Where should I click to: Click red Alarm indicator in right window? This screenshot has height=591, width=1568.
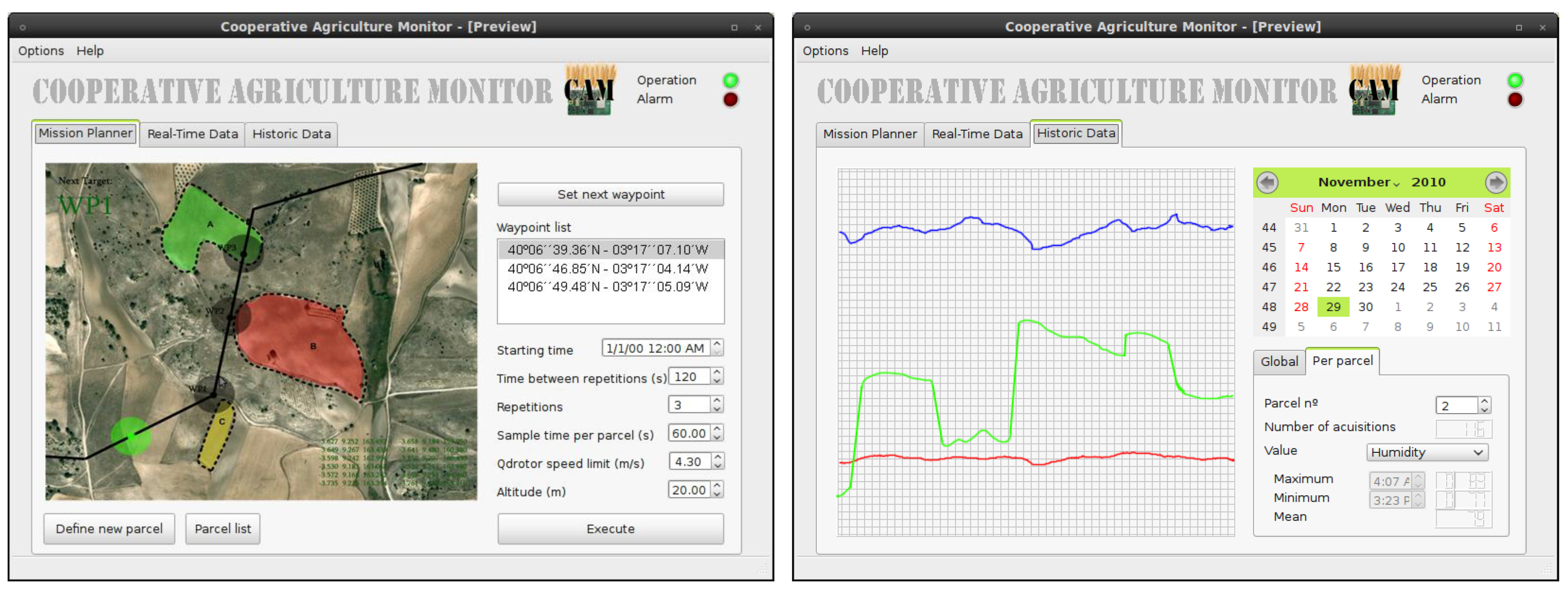pyautogui.click(x=1514, y=99)
